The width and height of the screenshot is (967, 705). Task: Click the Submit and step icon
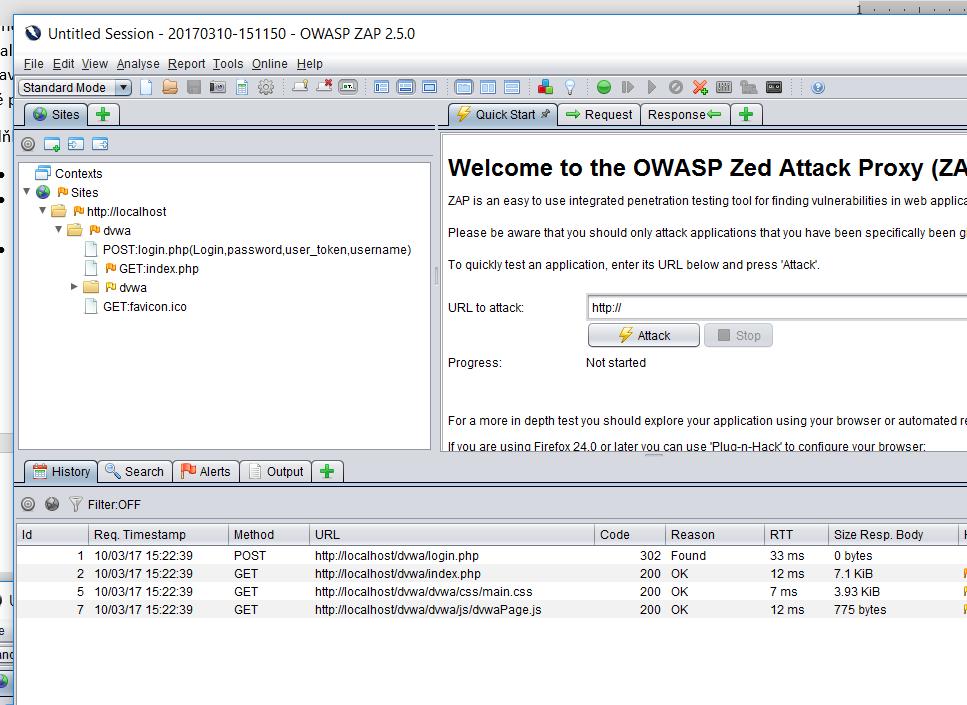click(628, 87)
